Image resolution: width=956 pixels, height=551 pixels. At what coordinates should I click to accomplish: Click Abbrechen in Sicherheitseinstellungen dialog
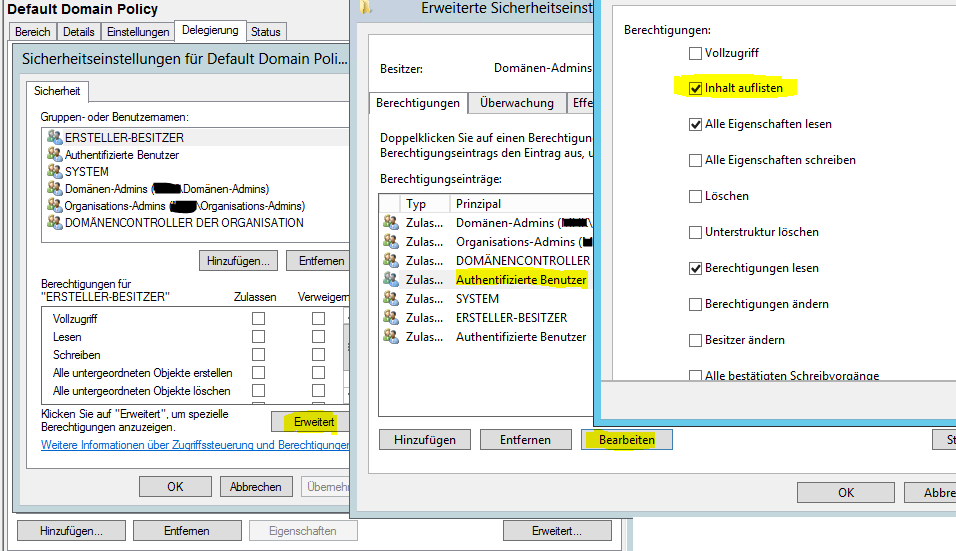[256, 486]
